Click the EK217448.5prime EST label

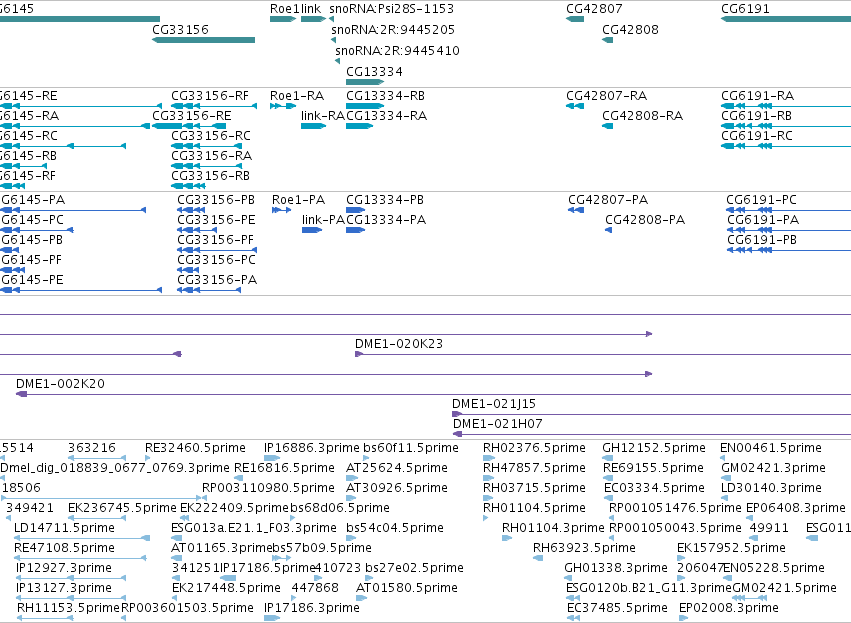pos(226,589)
